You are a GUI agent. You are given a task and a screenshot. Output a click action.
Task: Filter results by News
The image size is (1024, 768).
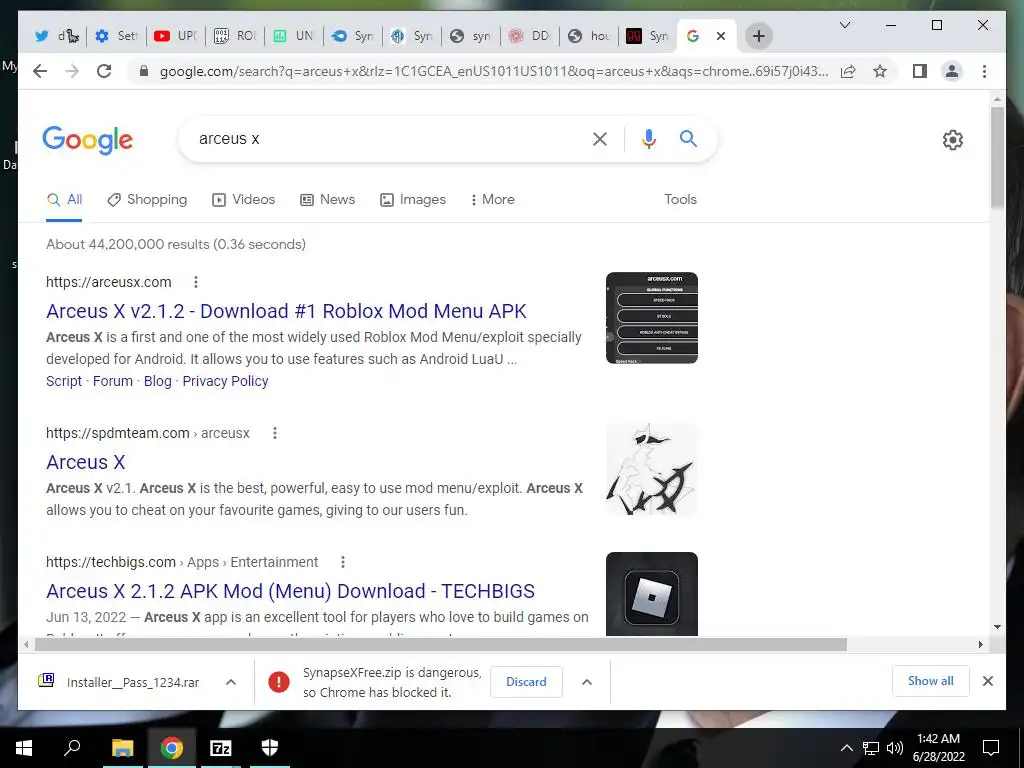327,200
